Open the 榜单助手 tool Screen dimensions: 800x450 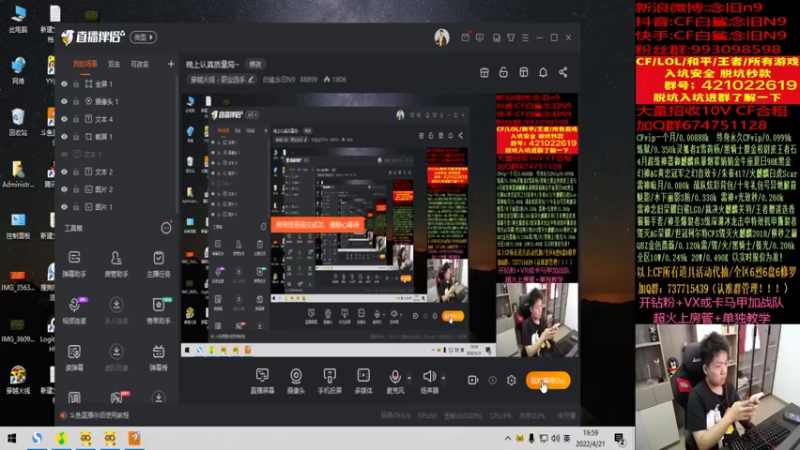tap(158, 310)
